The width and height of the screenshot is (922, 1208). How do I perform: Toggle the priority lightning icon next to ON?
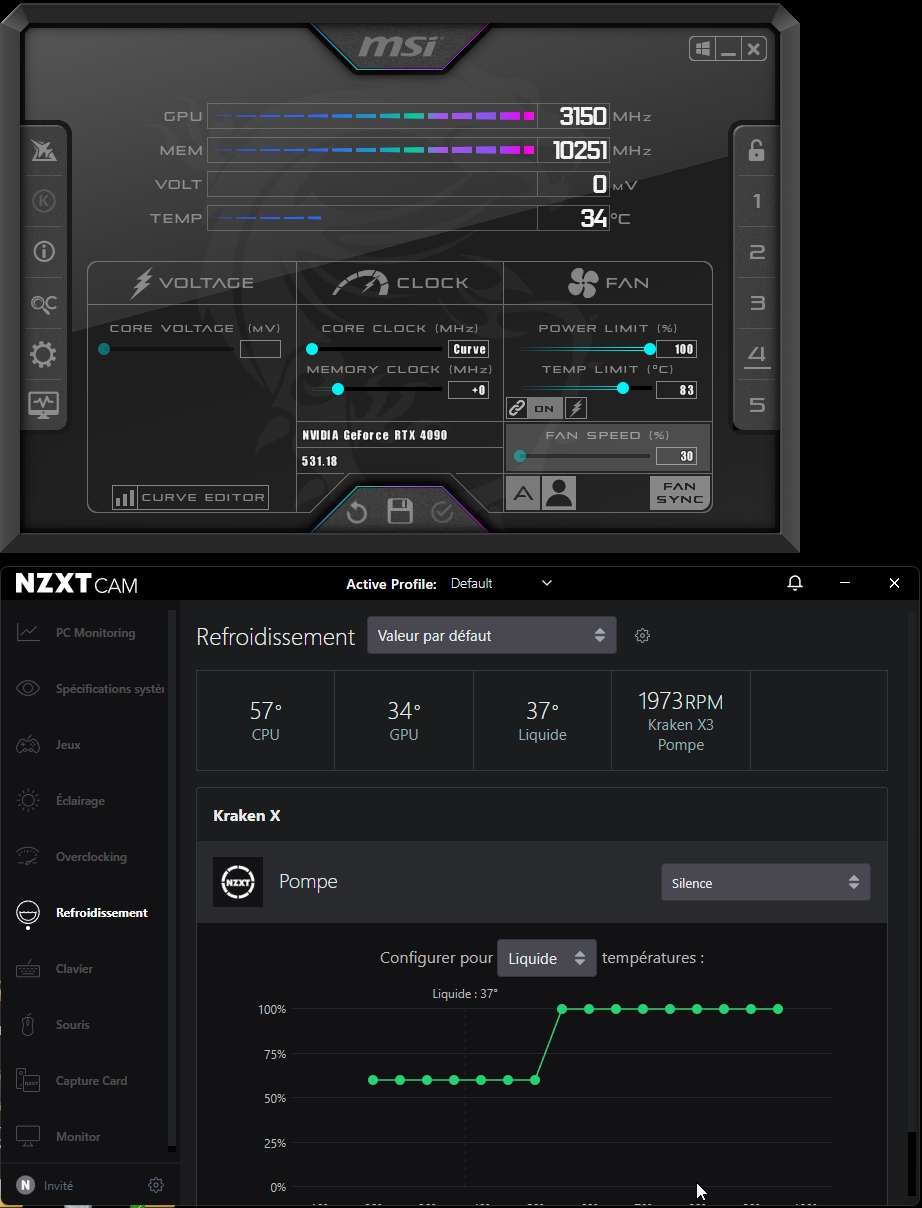576,408
